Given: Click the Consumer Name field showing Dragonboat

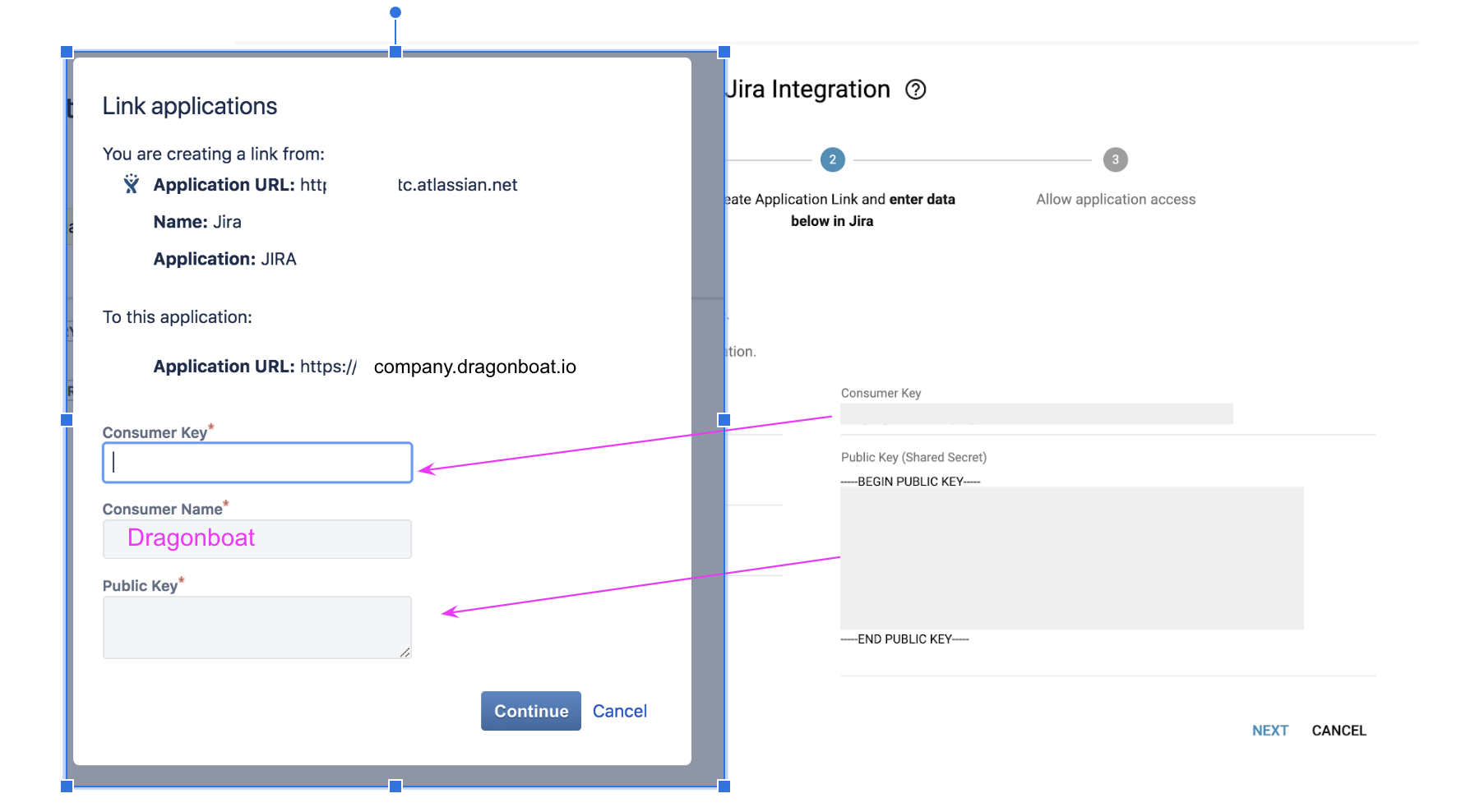Looking at the screenshot, I should click(257, 539).
